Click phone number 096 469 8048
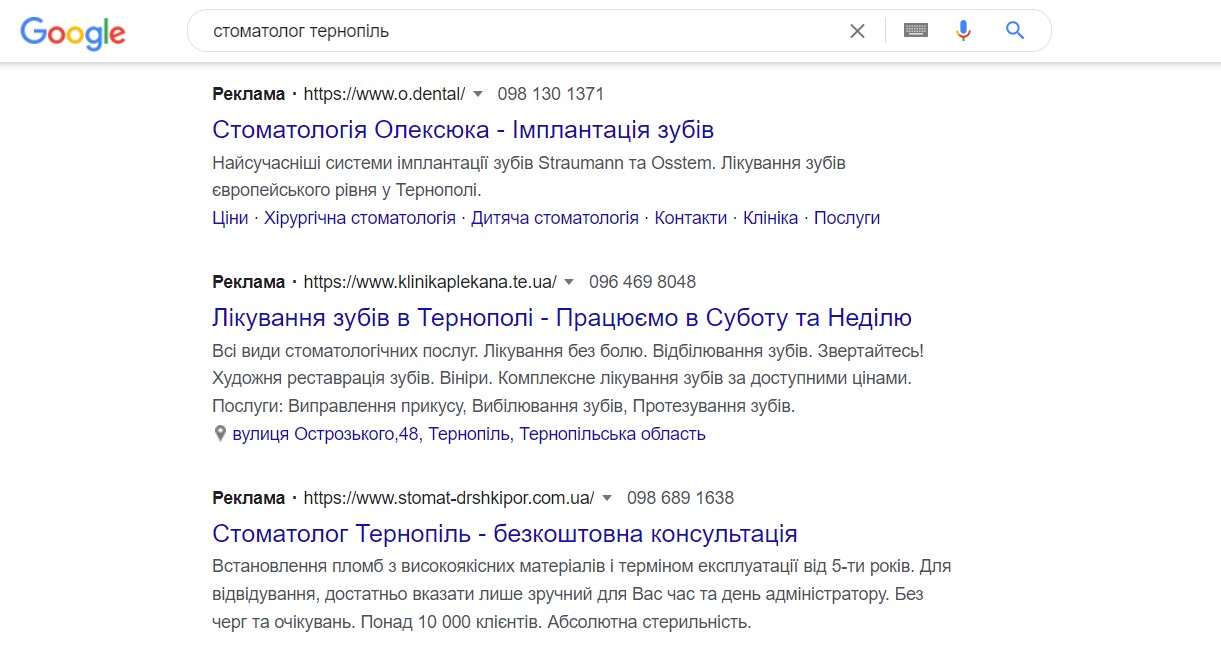Image resolution: width=1221 pixels, height=660 pixels. pos(643,282)
